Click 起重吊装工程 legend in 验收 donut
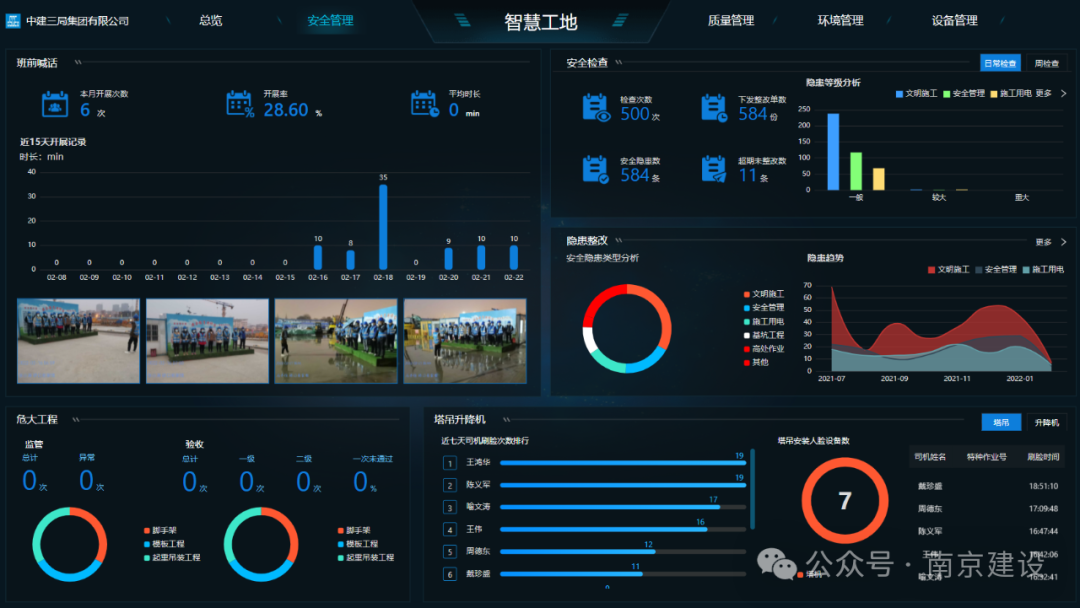 (366, 558)
